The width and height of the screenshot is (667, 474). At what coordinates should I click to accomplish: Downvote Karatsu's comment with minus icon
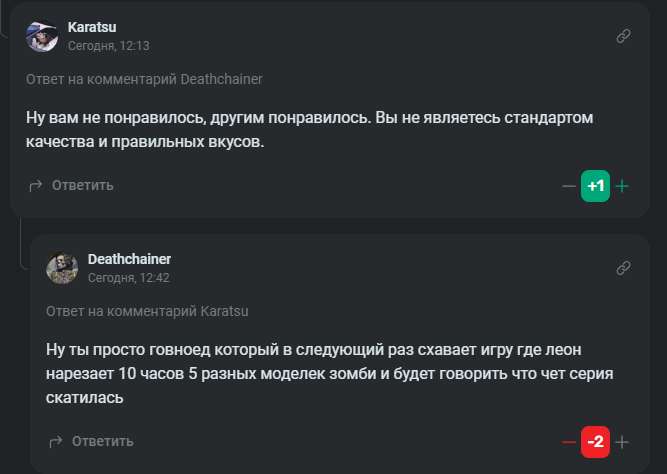pos(569,186)
